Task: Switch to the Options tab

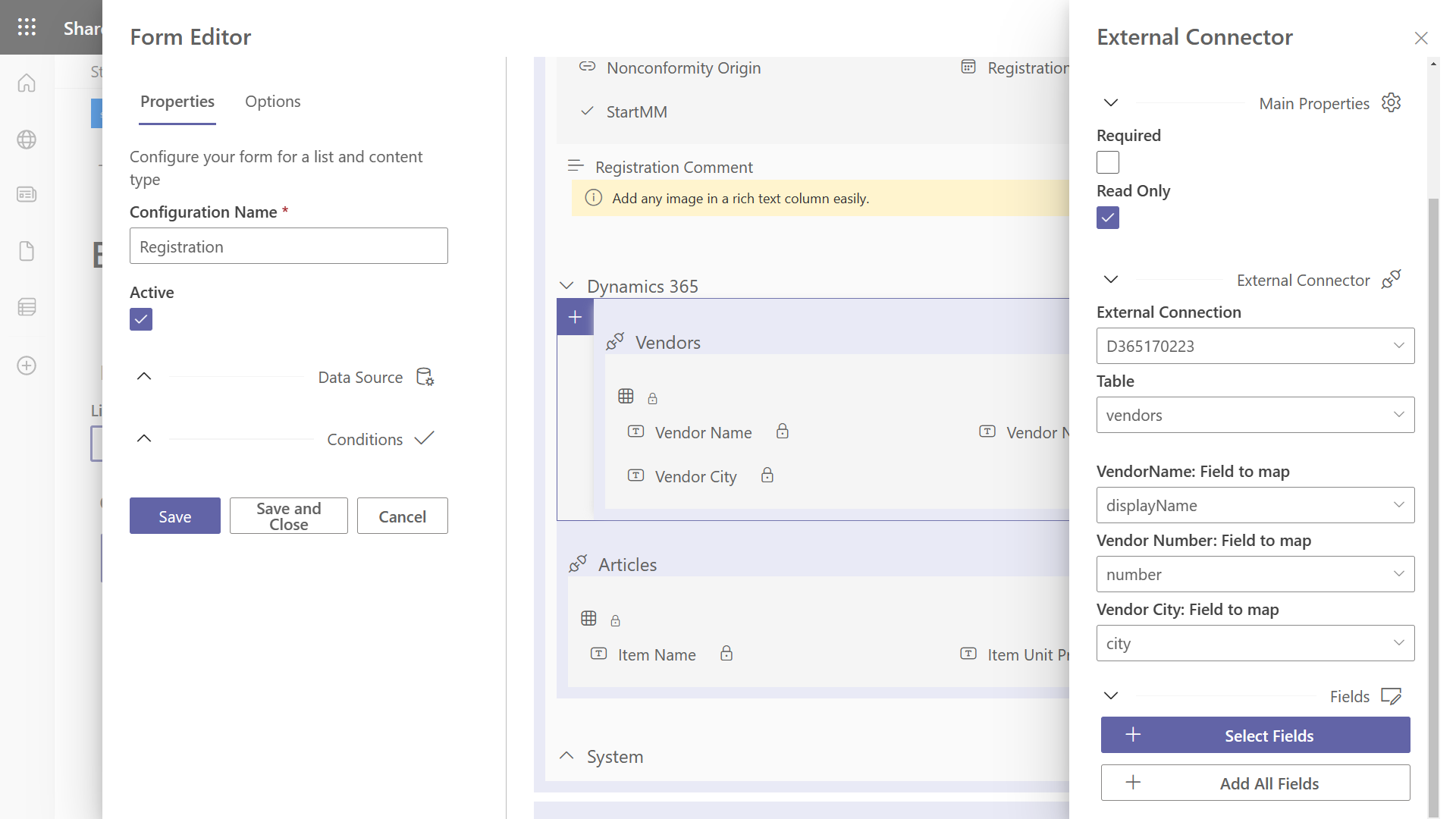Action: coord(273,102)
